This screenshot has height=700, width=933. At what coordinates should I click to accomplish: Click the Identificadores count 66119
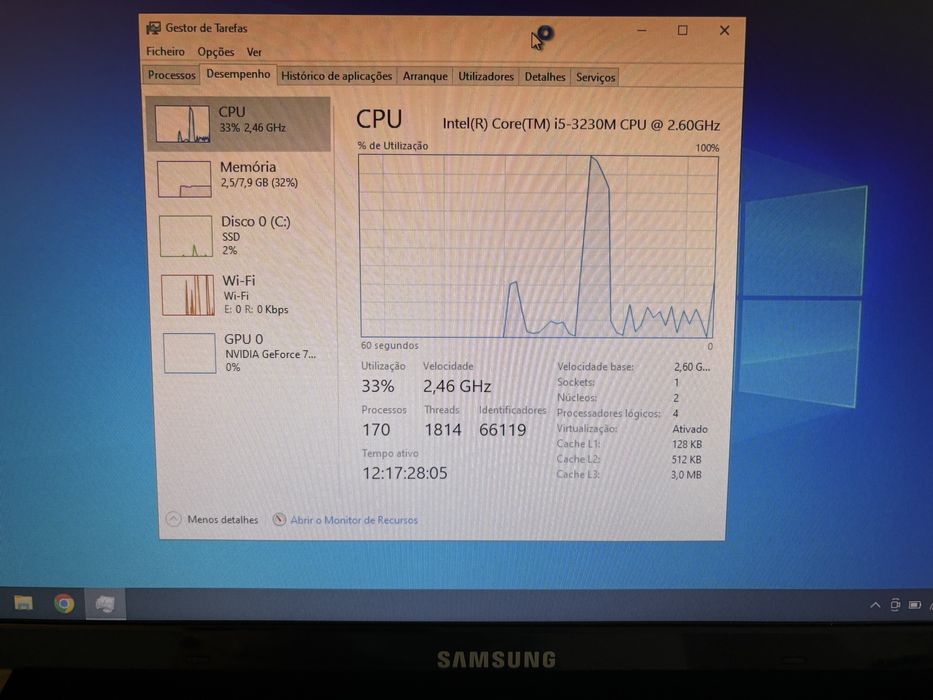coord(503,430)
